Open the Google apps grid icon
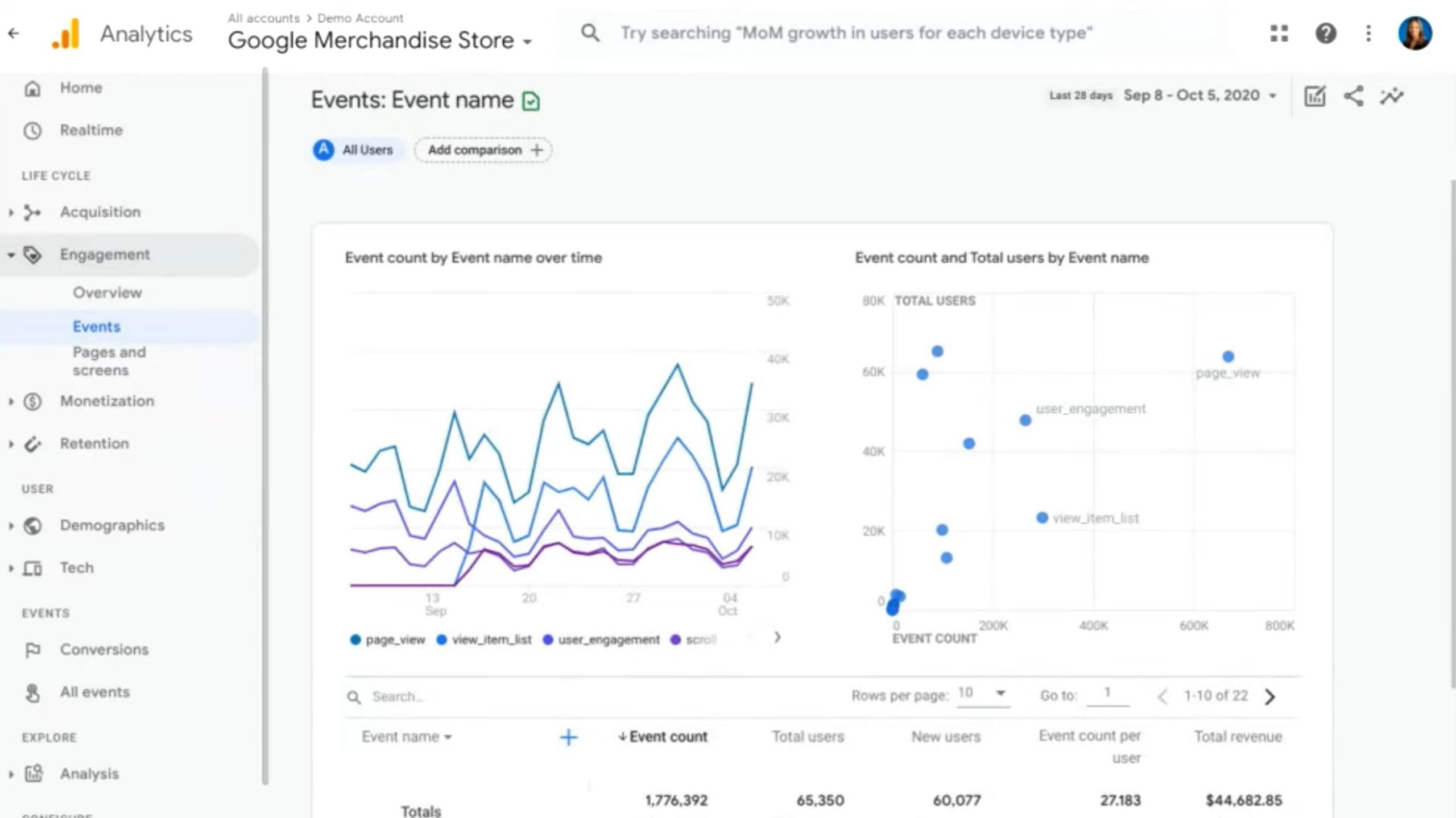The width and height of the screenshot is (1456, 818). tap(1279, 34)
